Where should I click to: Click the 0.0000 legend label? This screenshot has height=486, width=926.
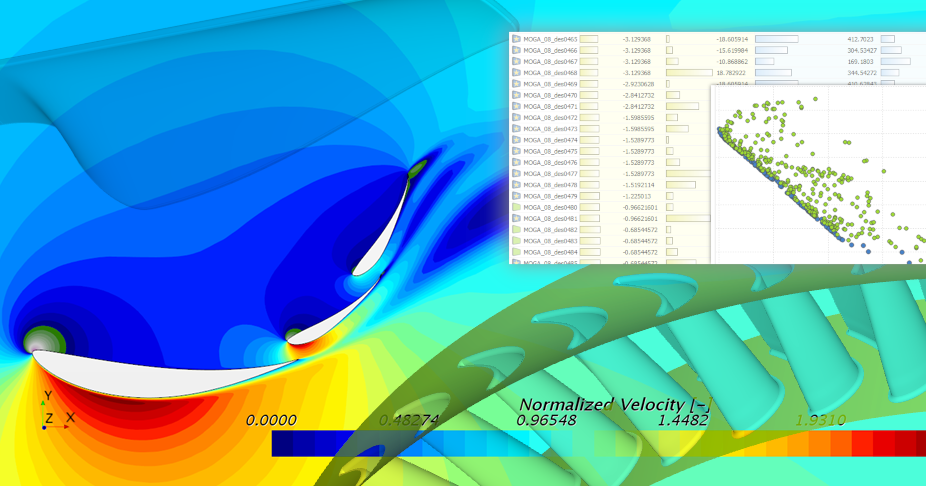pos(271,420)
